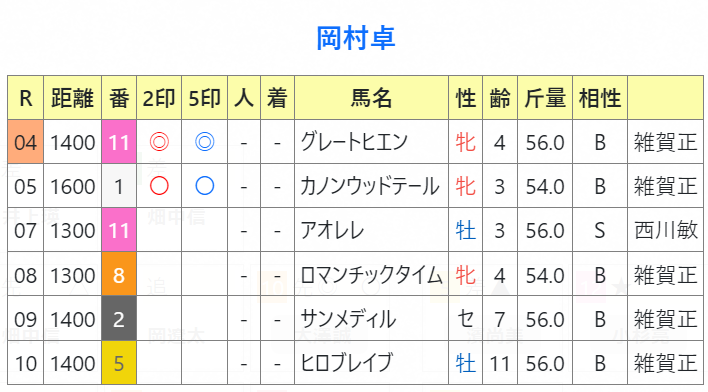The width and height of the screenshot is (708, 392).
Task: Click the red circle mark for カノンウッドテール
Action: 159,186
